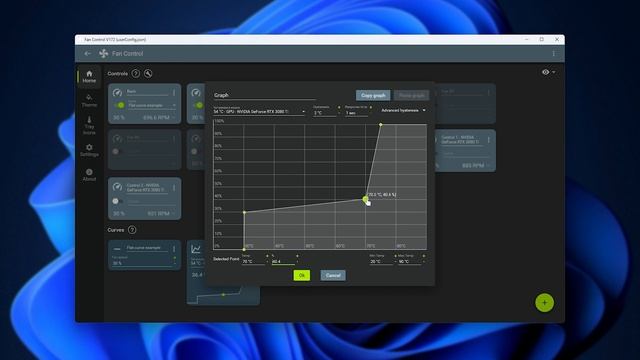Expand the first control card's RPM chevron
The width and height of the screenshot is (640, 360).
tap(173, 118)
